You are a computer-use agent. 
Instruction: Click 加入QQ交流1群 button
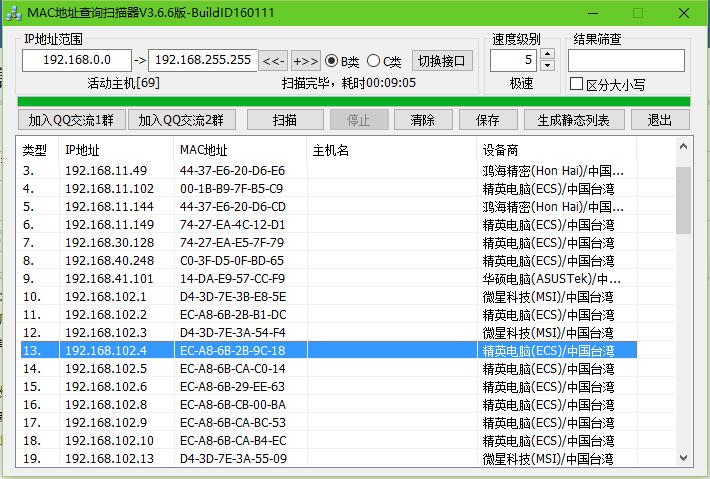[x=72, y=120]
